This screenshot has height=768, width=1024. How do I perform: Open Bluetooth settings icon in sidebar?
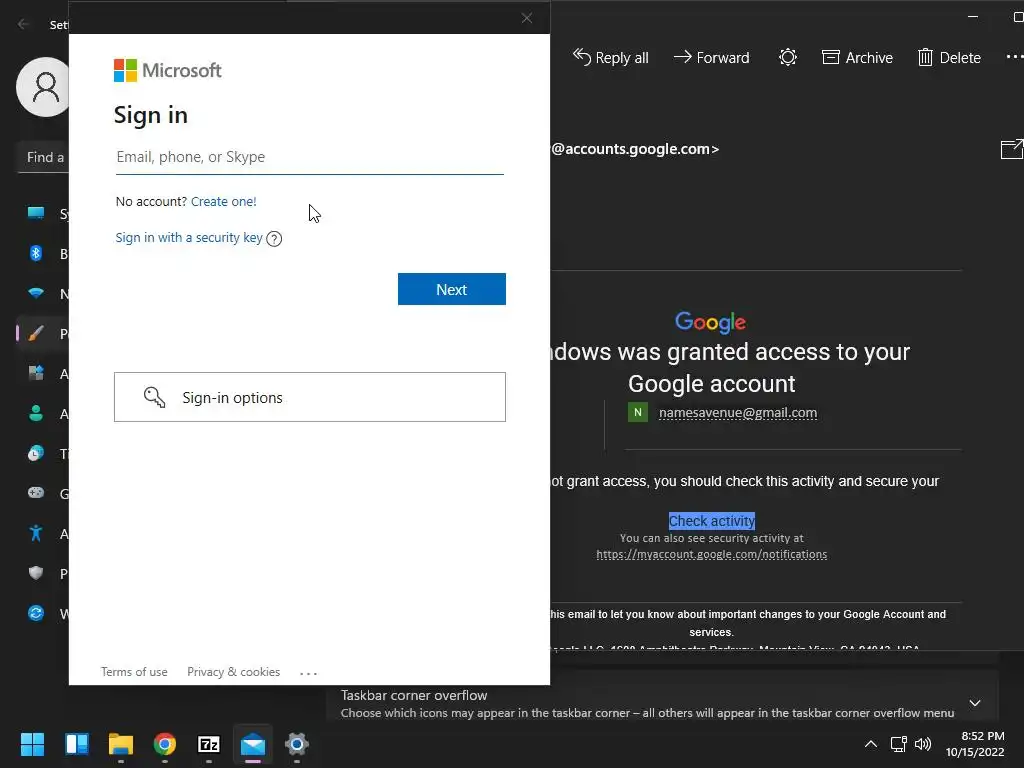pos(36,253)
